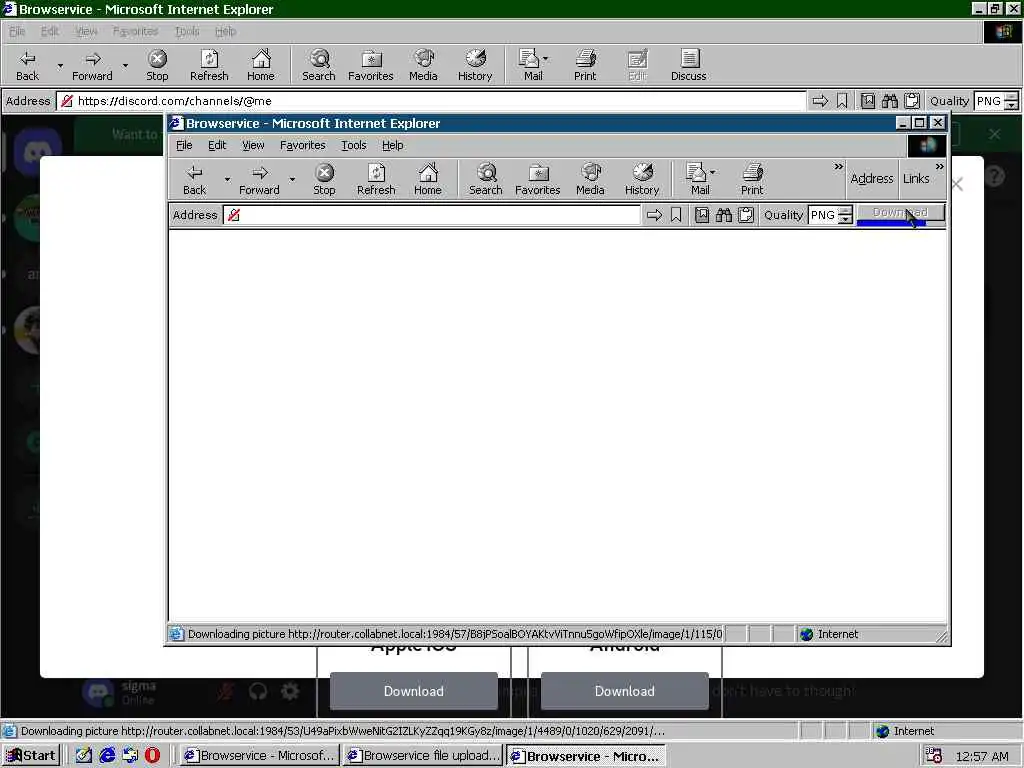The height and width of the screenshot is (768, 1024).
Task: Open the Windows Start menu
Action: [31, 756]
